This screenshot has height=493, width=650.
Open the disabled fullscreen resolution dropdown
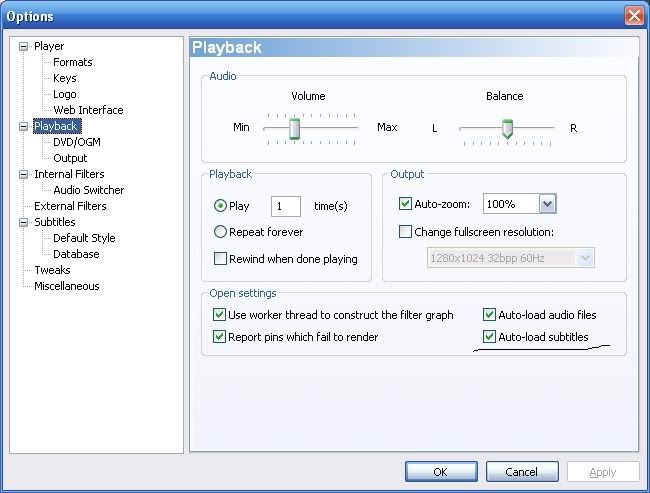tap(585, 258)
